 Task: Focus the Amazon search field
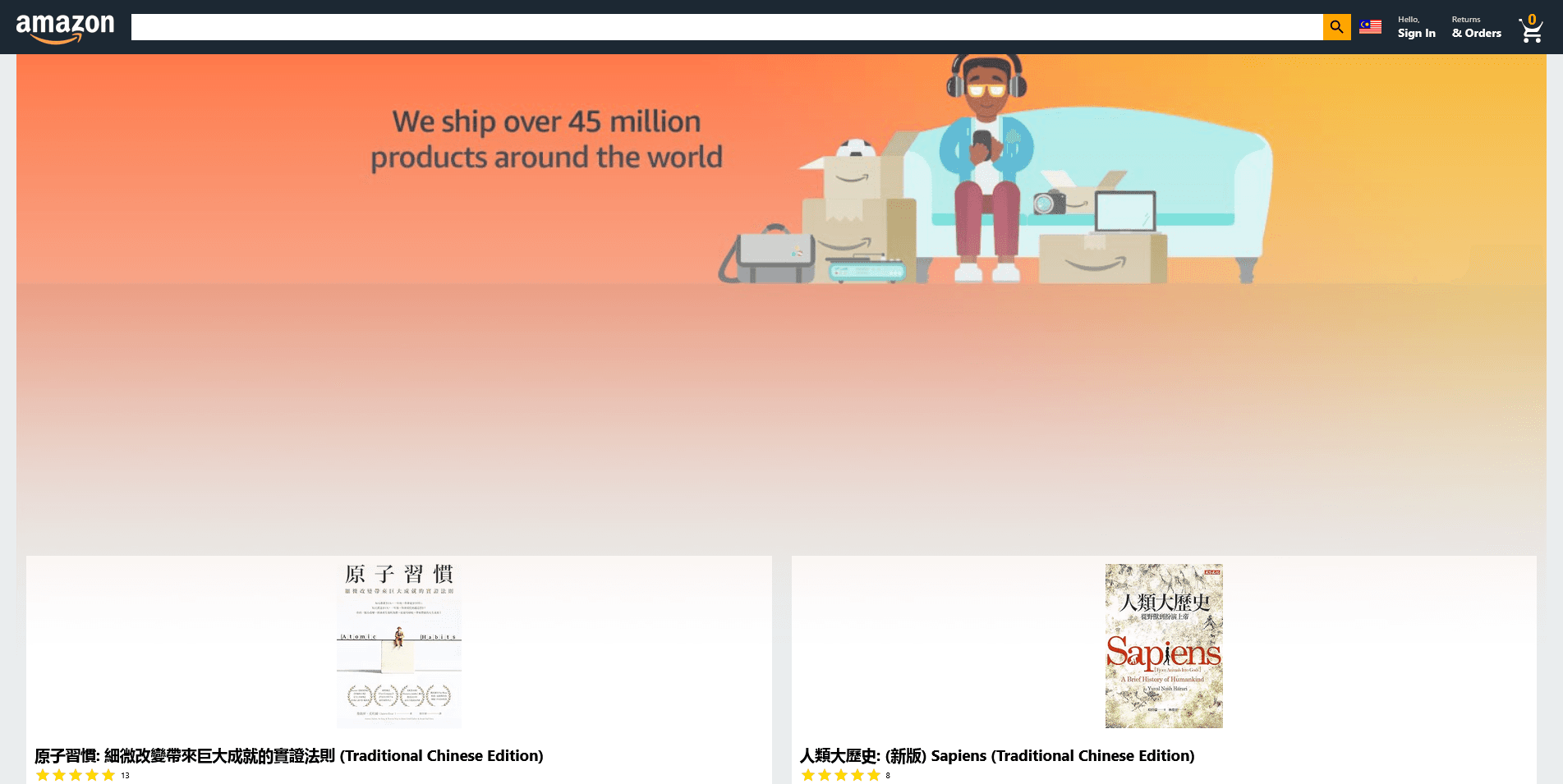727,27
